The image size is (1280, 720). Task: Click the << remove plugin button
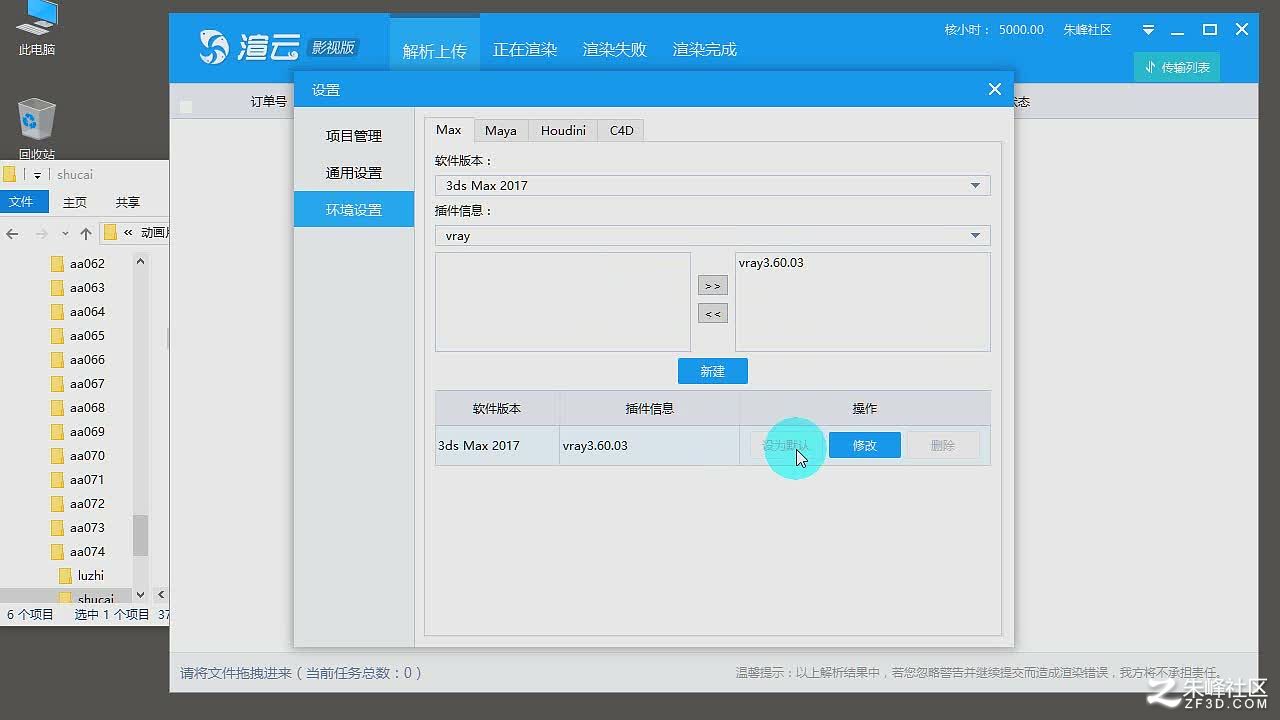pos(713,314)
